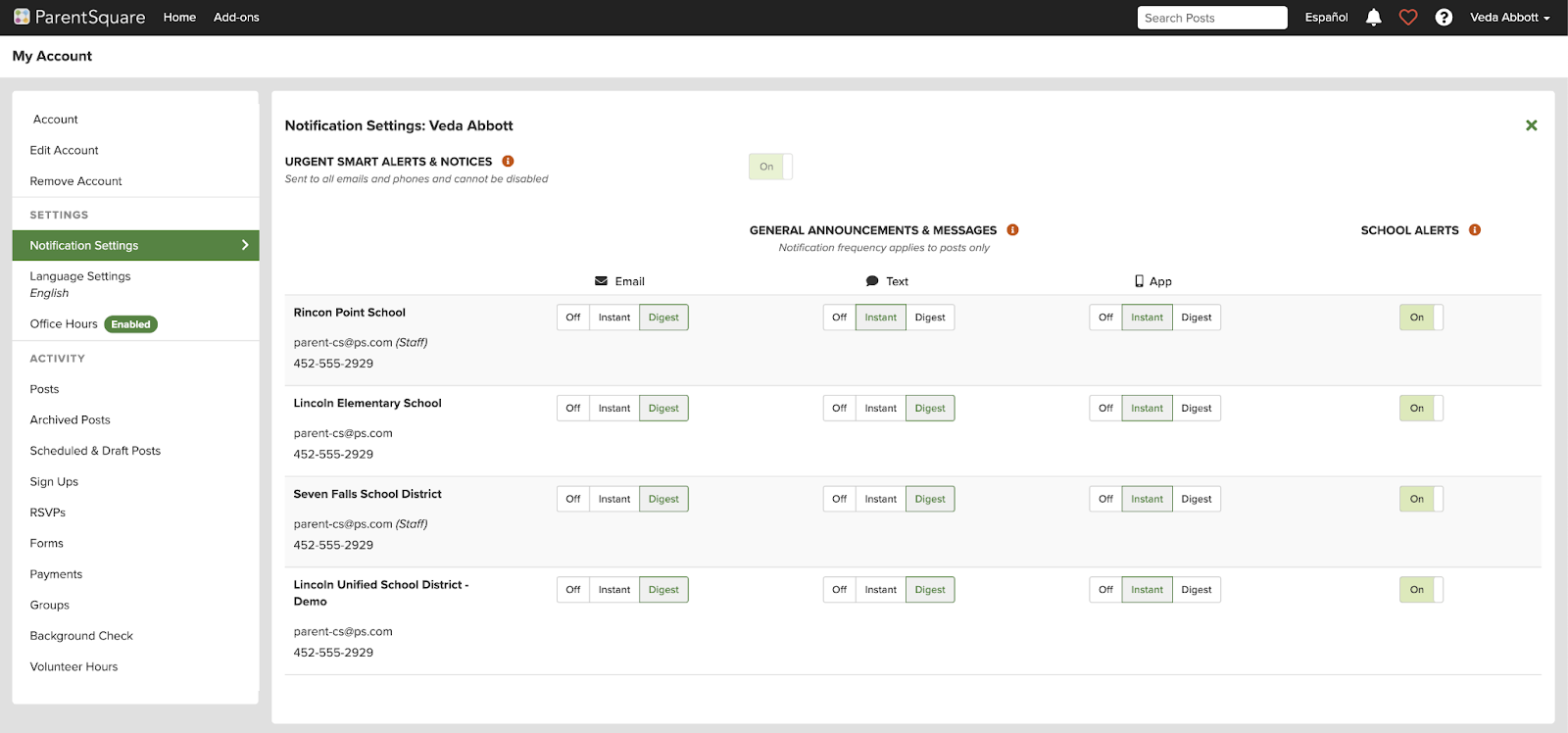
Task: Close notification settings with green X
Action: coord(1531,125)
